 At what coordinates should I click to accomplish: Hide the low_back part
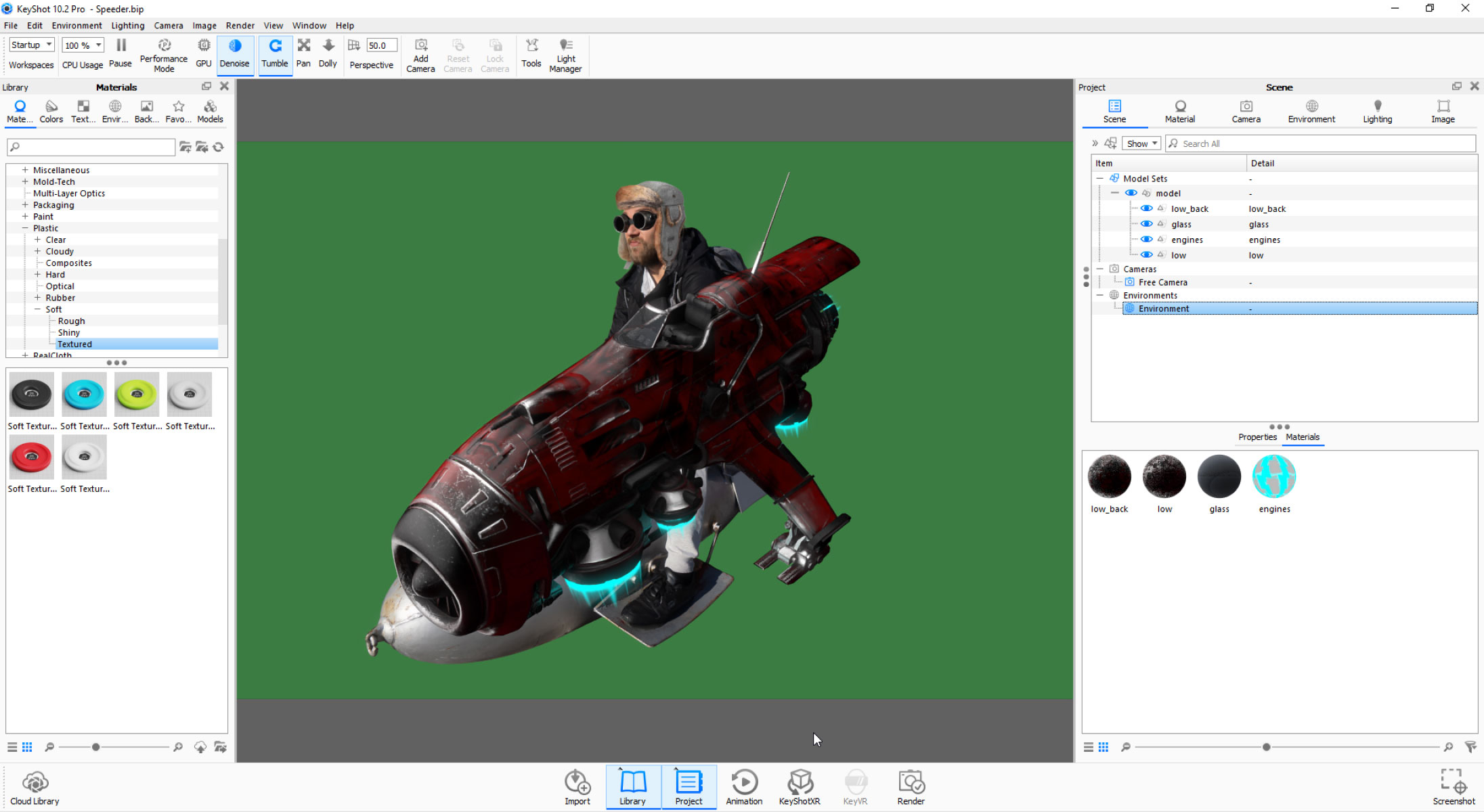[1147, 208]
